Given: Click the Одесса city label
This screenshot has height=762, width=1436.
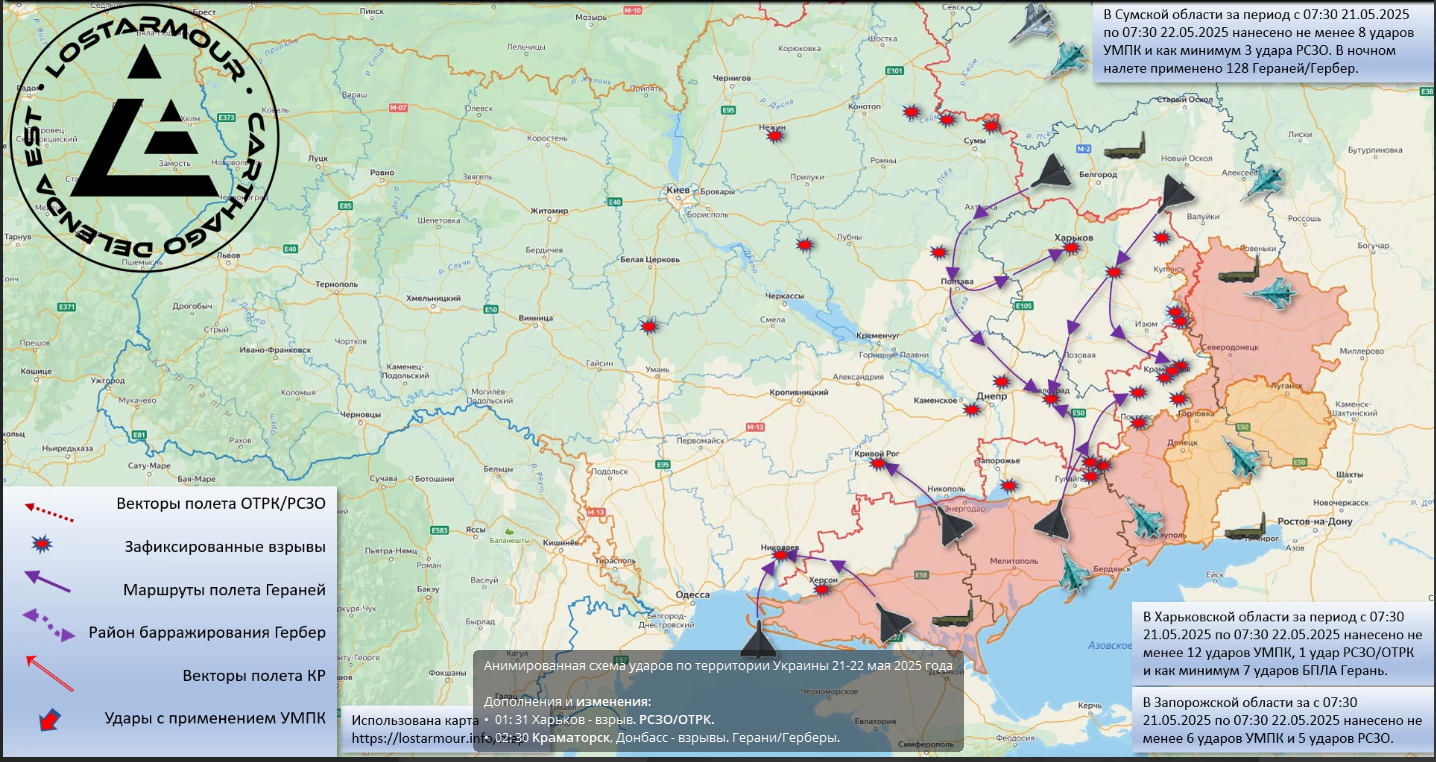Looking at the screenshot, I should [692, 594].
